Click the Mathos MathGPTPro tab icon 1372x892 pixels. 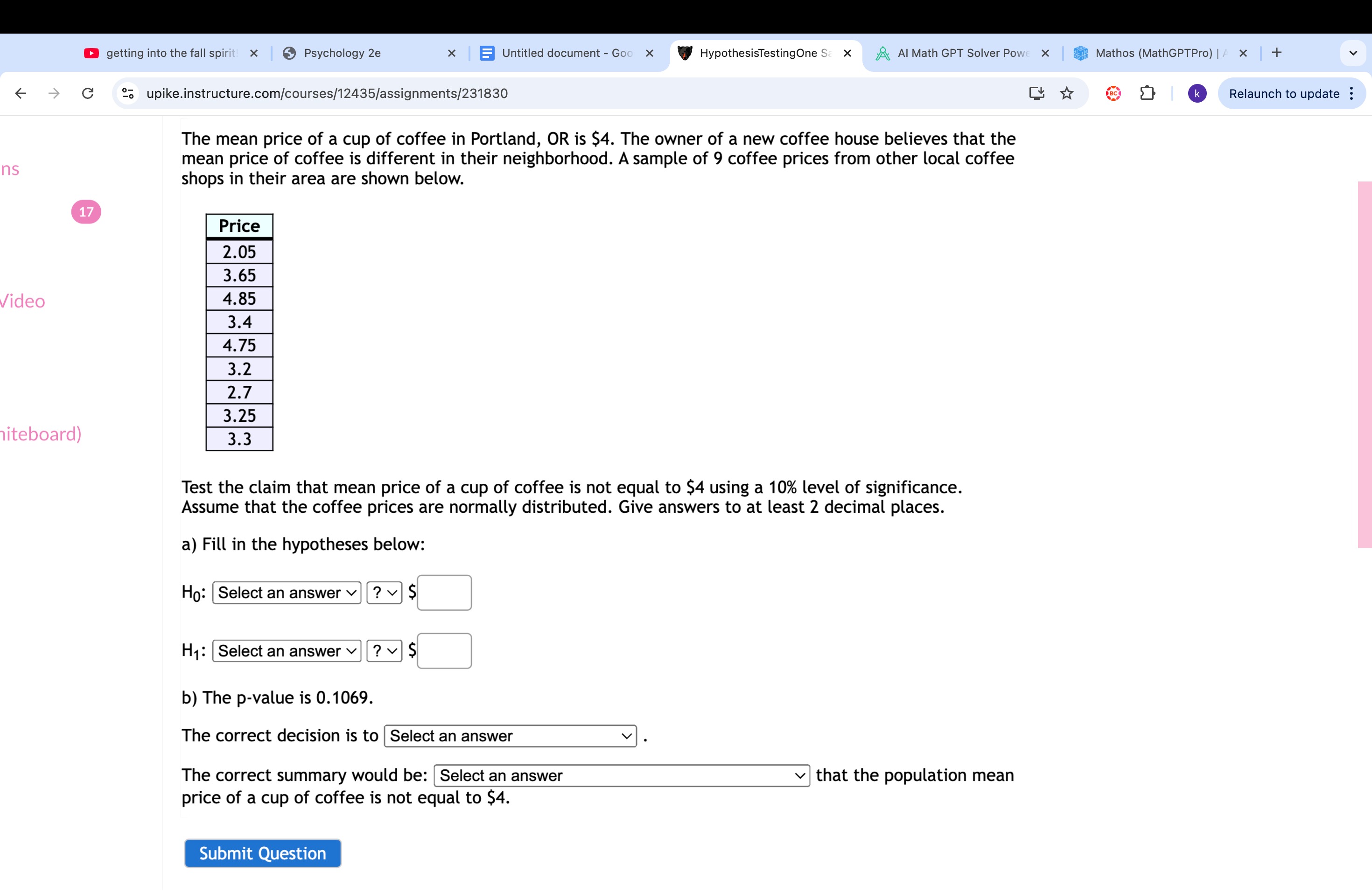[1081, 52]
